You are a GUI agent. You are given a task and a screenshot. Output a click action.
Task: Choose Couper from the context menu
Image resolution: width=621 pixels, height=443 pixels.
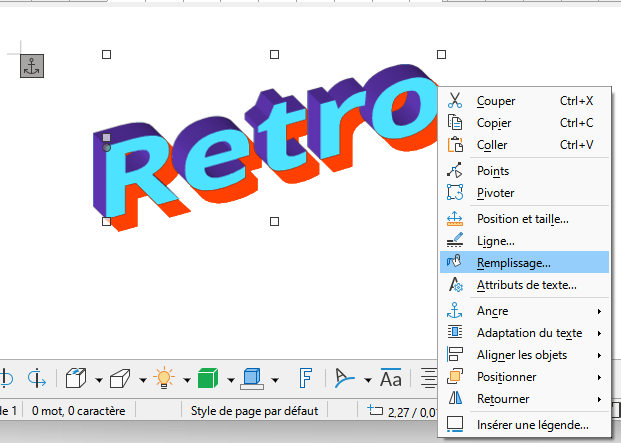524,101
